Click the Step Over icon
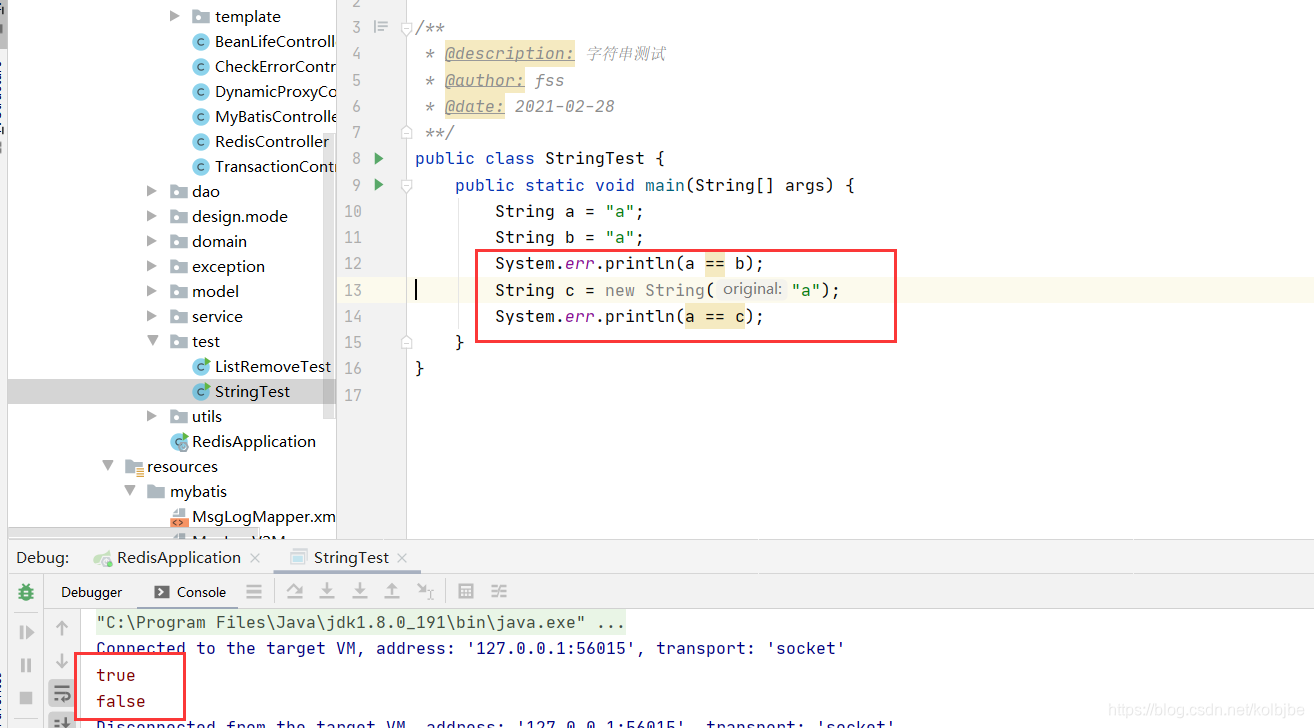The width and height of the screenshot is (1314, 728). (295, 591)
